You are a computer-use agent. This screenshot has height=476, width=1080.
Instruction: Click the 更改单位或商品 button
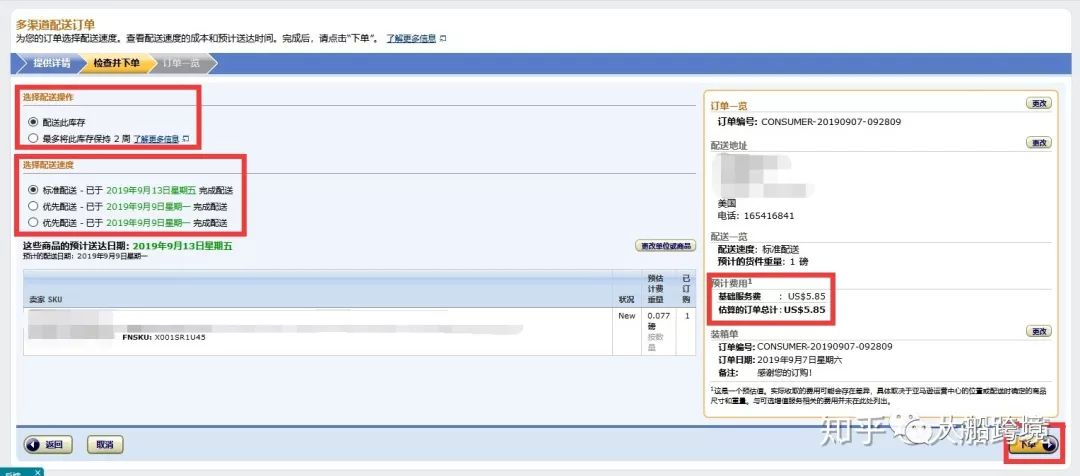click(x=665, y=246)
